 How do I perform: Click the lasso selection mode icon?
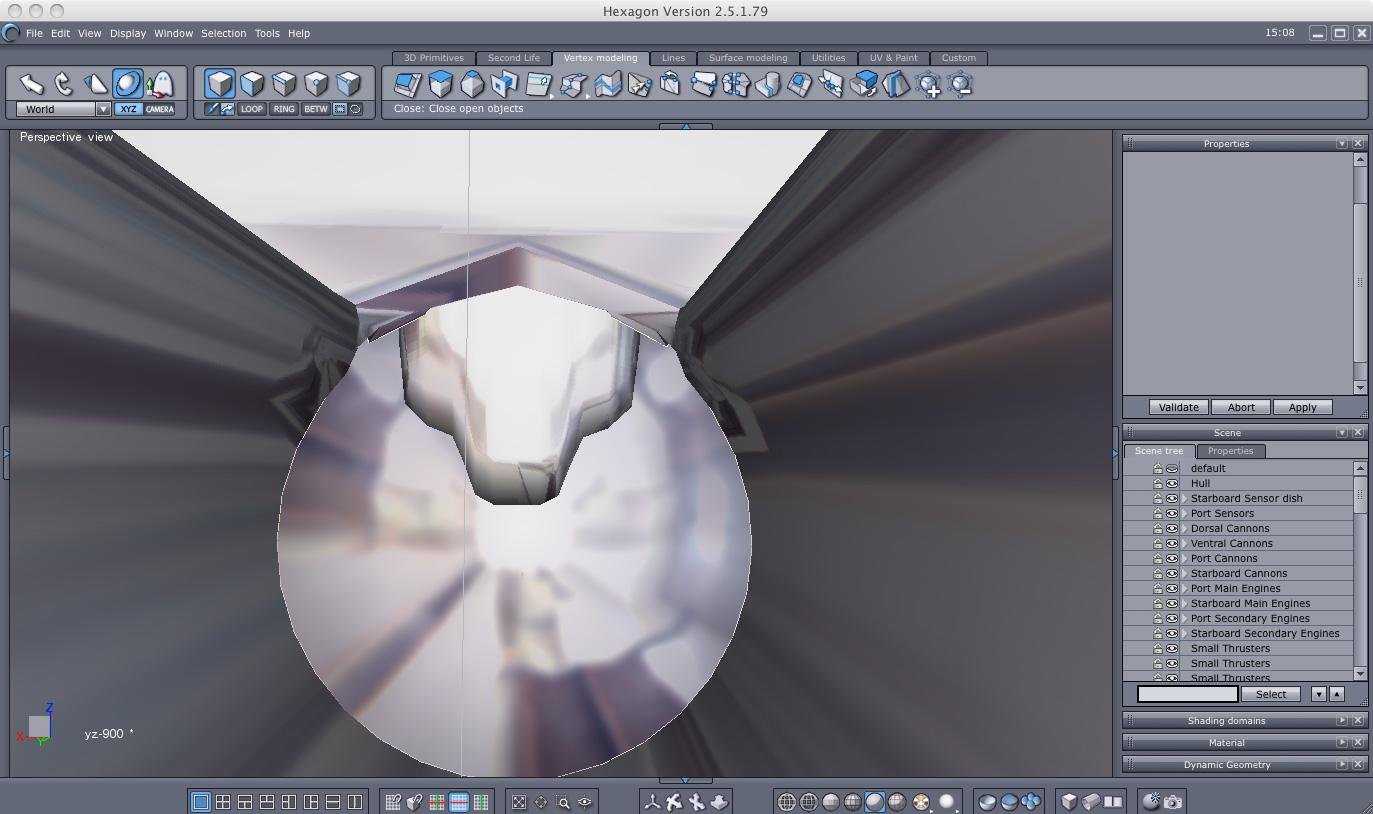(355, 109)
